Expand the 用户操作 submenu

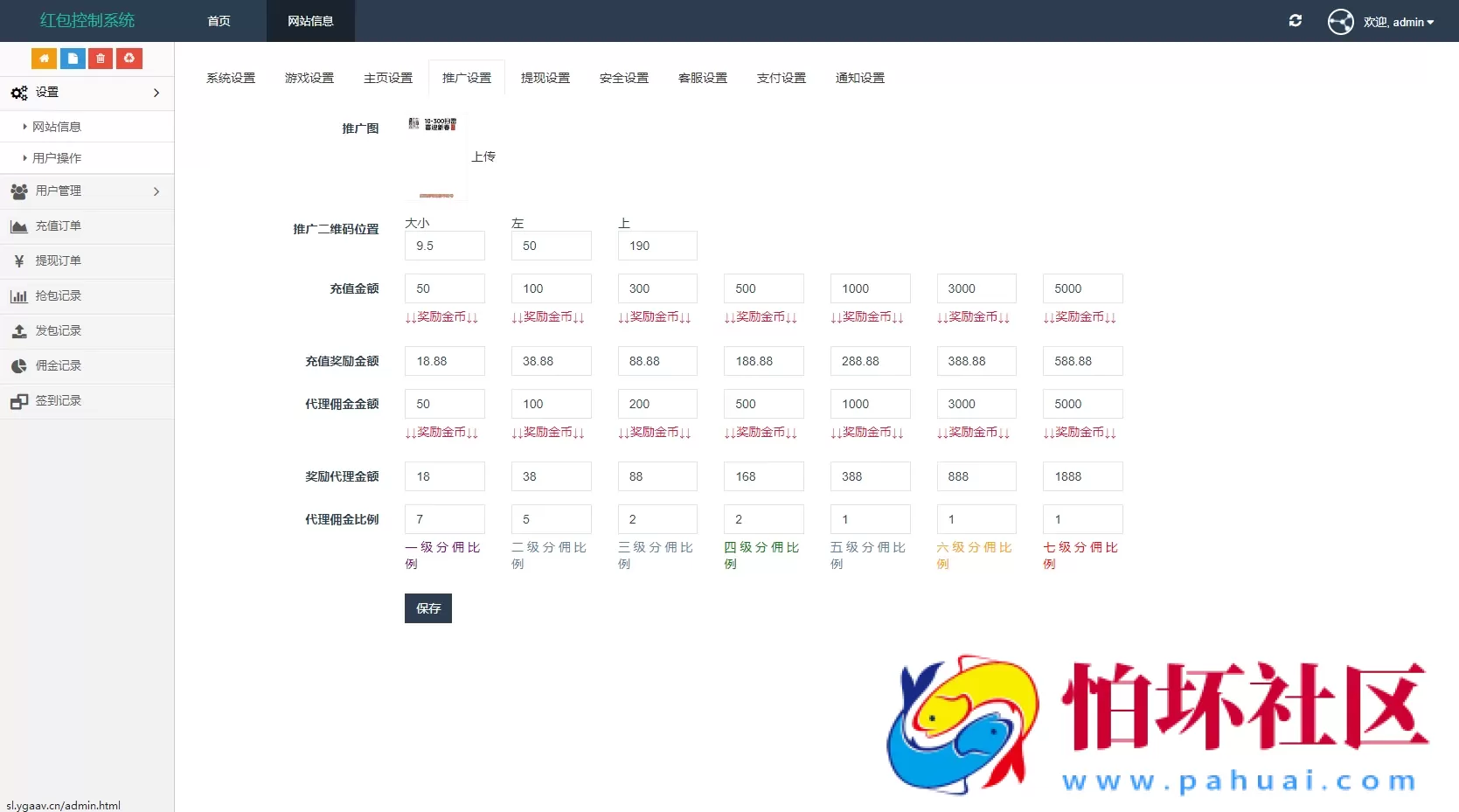[x=59, y=157]
